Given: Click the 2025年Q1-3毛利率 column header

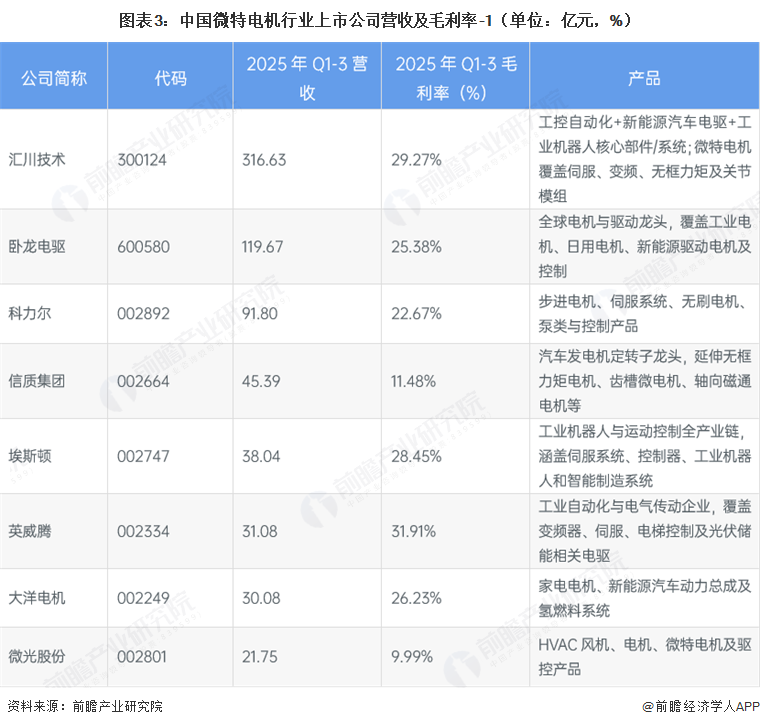Looking at the screenshot, I should [456, 78].
